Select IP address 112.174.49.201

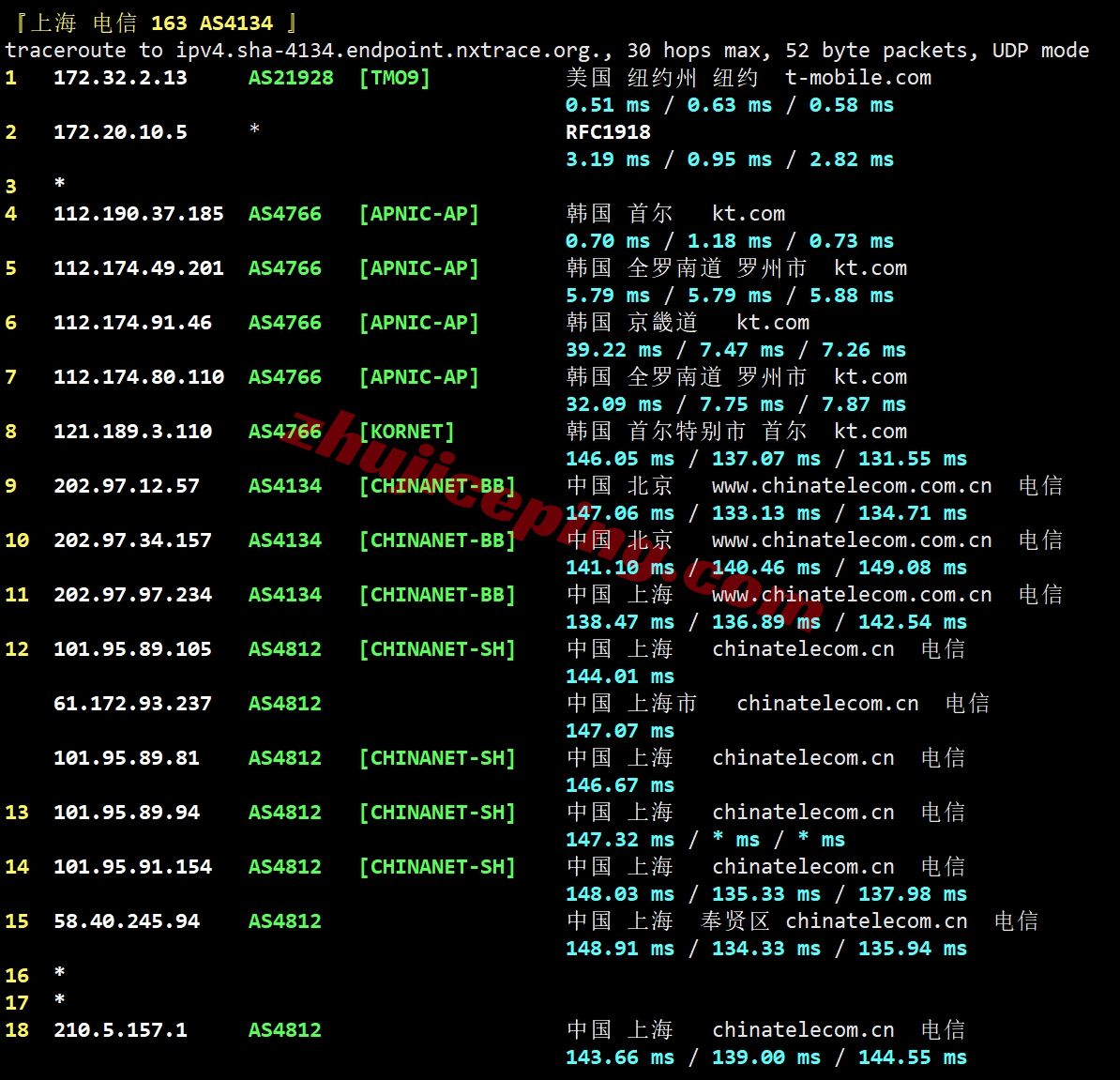[139, 267]
